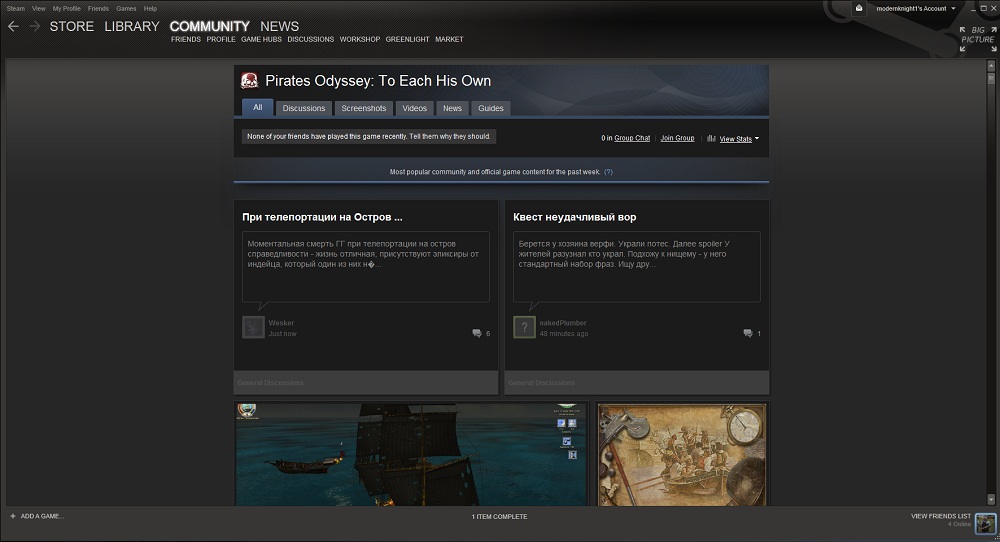The width and height of the screenshot is (1000, 542).
Task: Click the forward navigation arrow
Action: (35, 27)
